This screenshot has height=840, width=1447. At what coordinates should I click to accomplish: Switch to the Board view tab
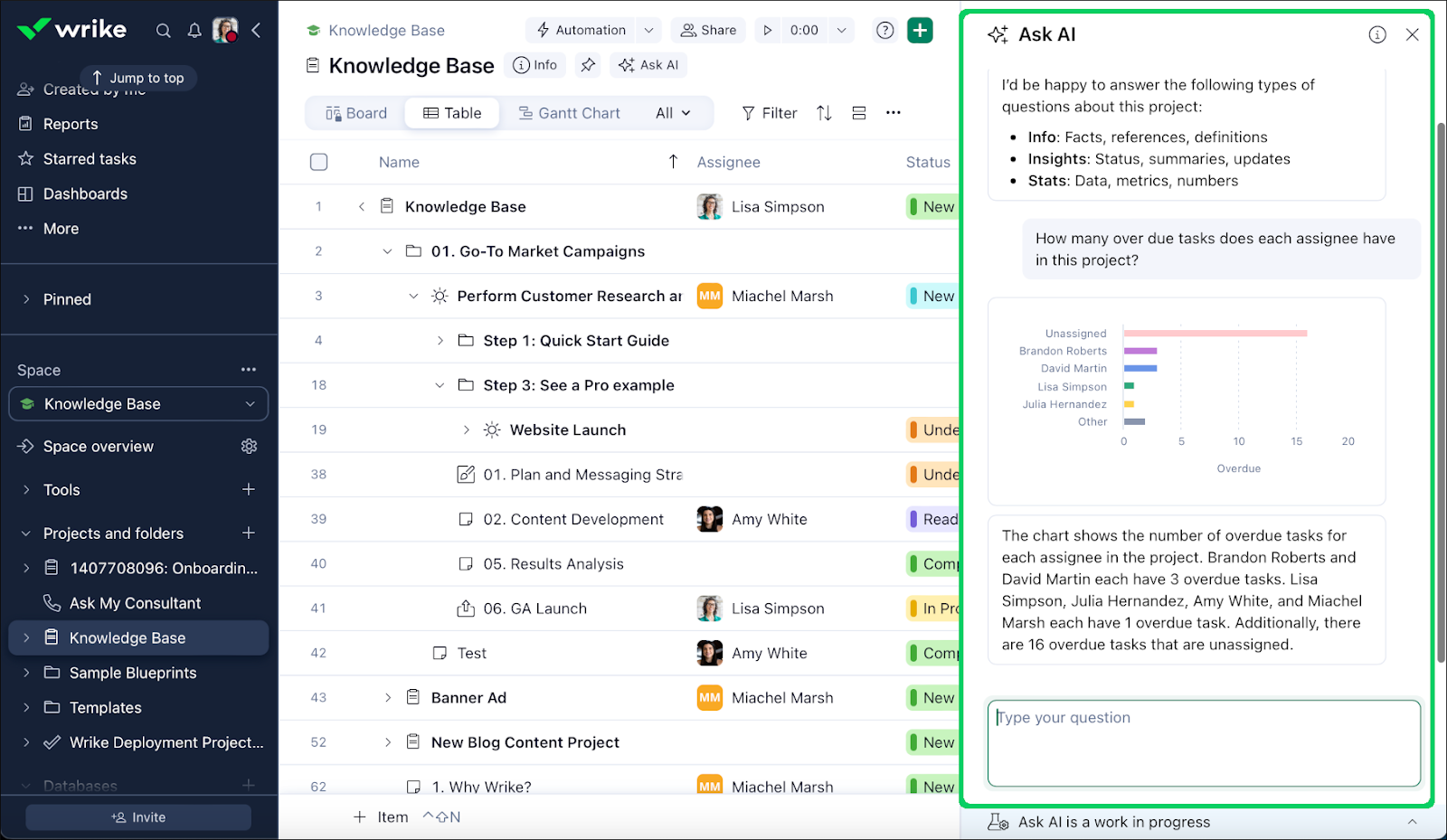(355, 113)
